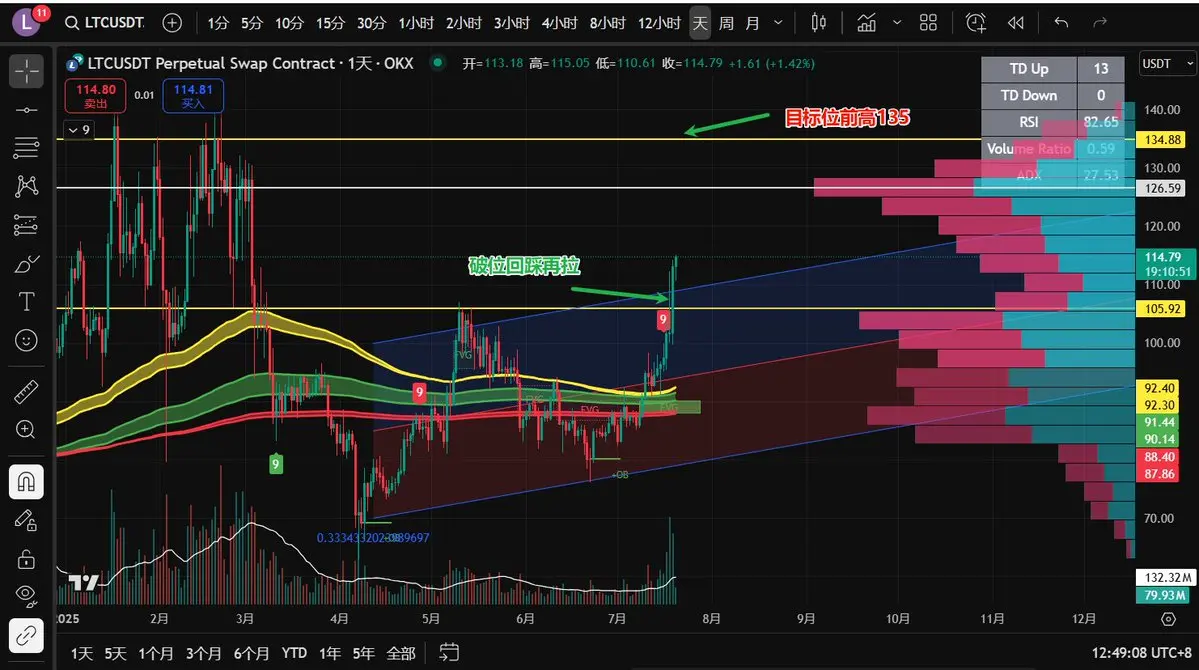Click the 114.80 sell button

coord(96,96)
